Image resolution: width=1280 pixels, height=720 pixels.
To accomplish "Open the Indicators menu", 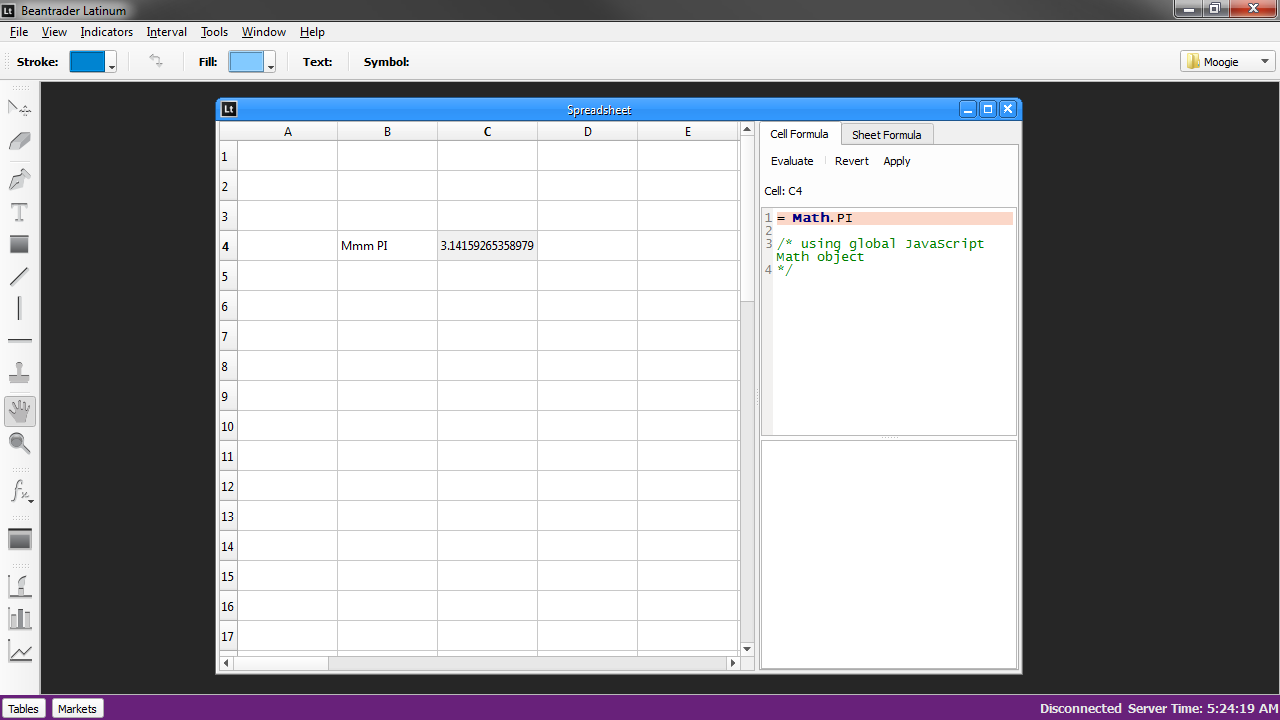I will pos(107,32).
